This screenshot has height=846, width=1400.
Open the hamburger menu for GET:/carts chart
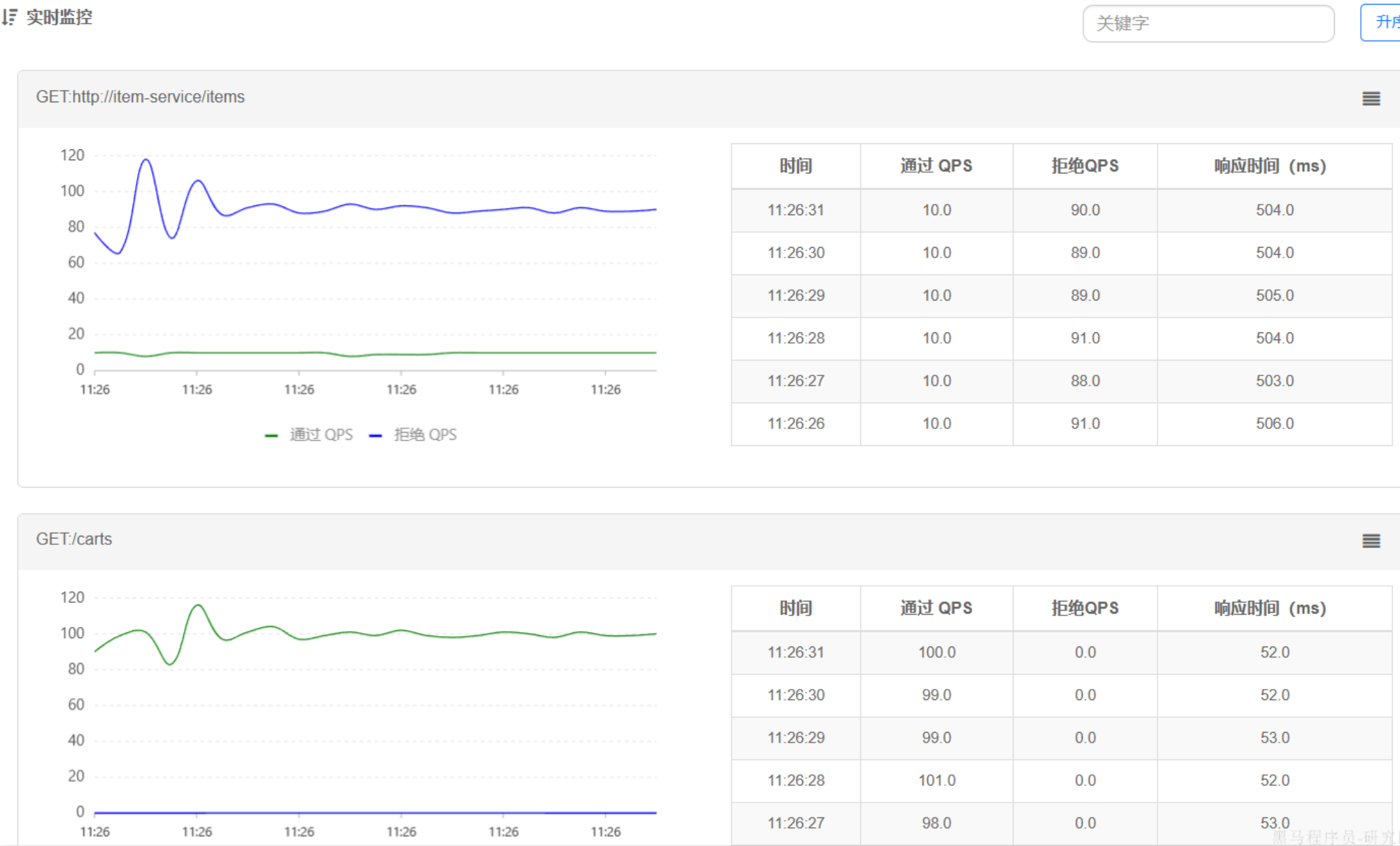(x=1371, y=541)
